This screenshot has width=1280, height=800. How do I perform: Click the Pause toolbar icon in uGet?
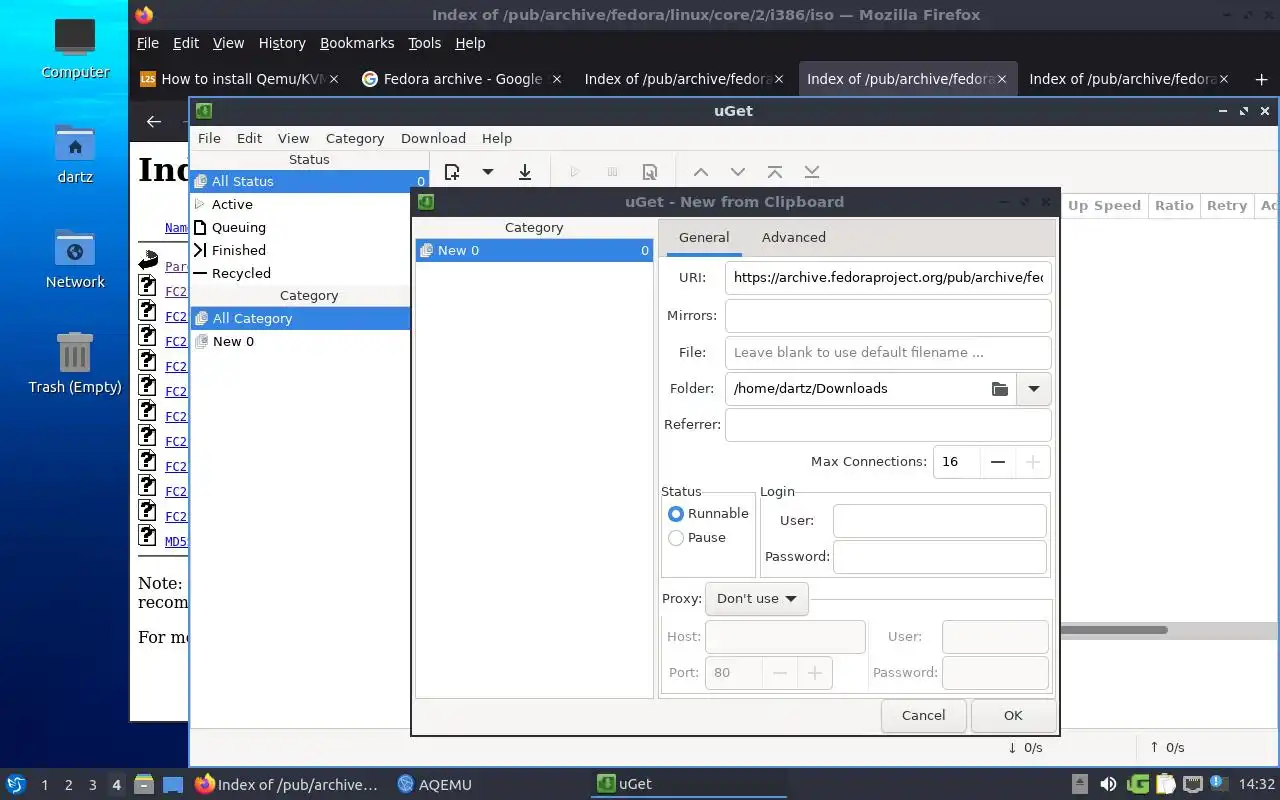tap(613, 172)
